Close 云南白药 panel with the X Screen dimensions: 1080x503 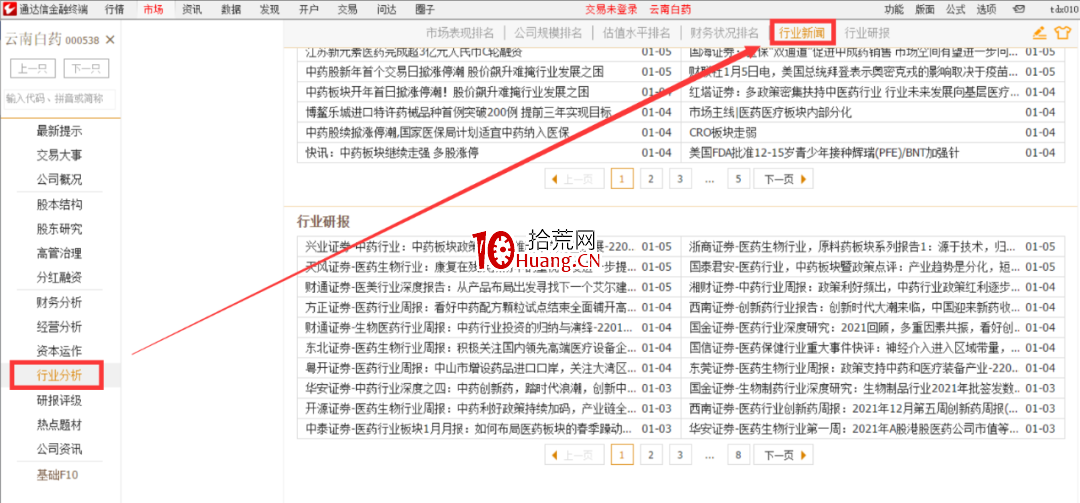(x=110, y=40)
